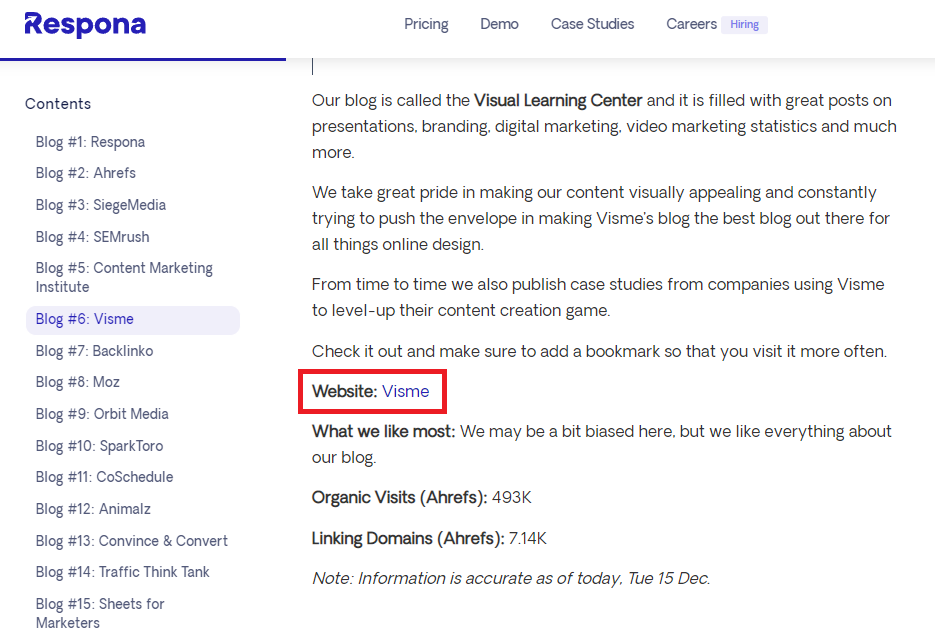Click the Hiring badge
The image size is (935, 637).
tap(744, 24)
